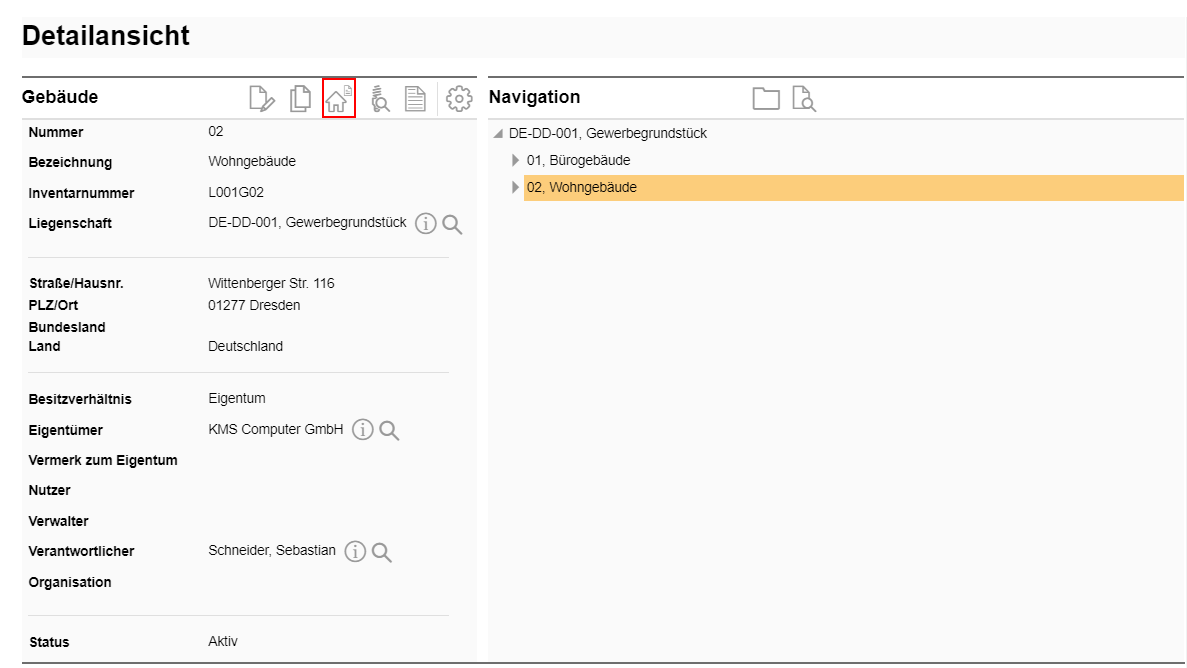Screen dimensions: 1187x668
Task: Collapse the DE-DD-001 Gewerbegrundstück node
Action: pyautogui.click(x=498, y=134)
